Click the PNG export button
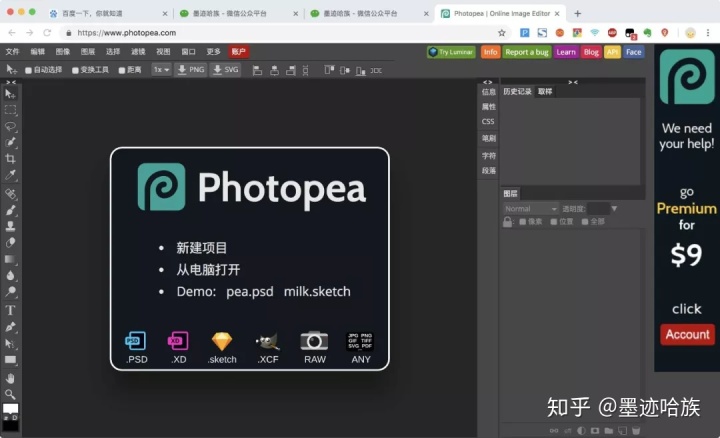The width and height of the screenshot is (720, 438). [191, 70]
